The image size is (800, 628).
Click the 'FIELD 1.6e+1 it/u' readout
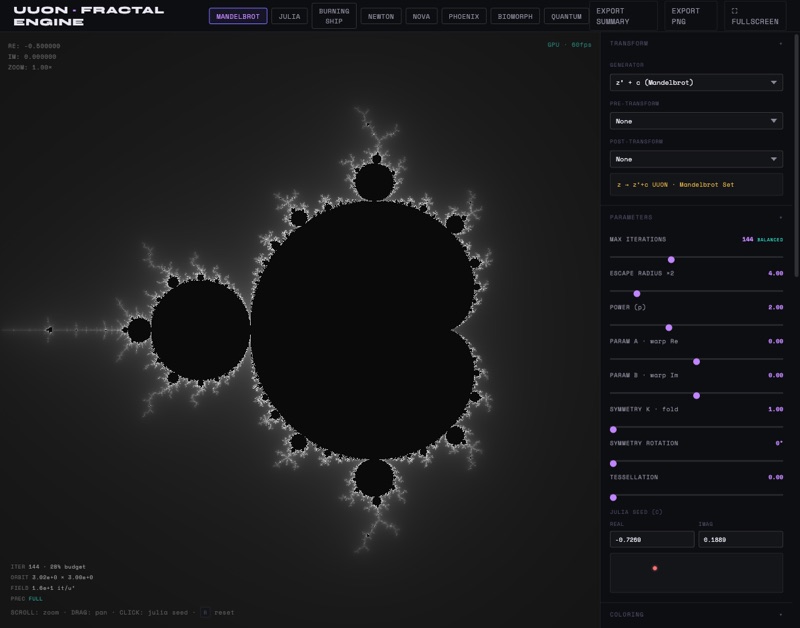[x=43, y=588]
